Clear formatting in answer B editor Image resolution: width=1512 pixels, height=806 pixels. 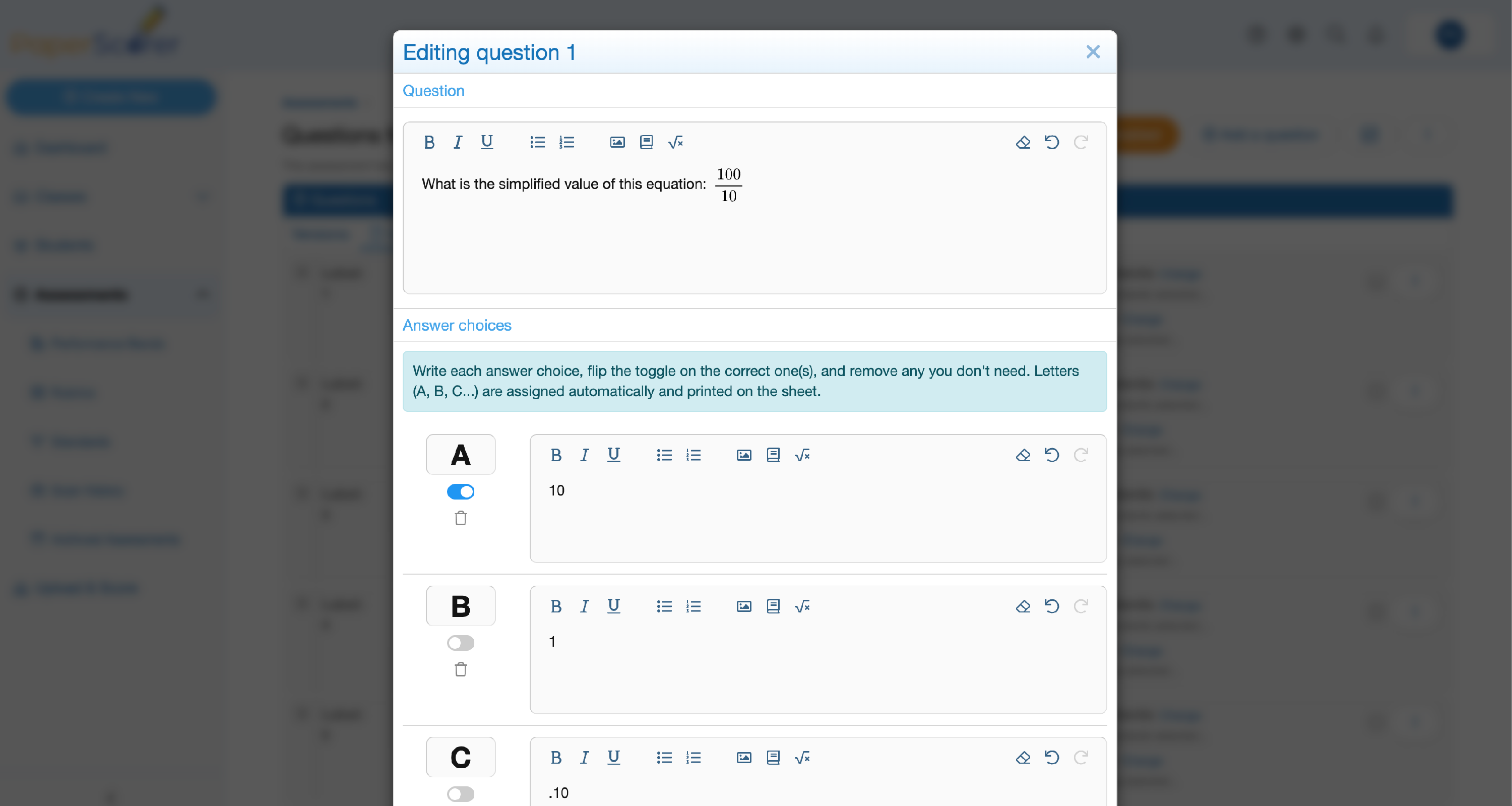coord(1023,606)
